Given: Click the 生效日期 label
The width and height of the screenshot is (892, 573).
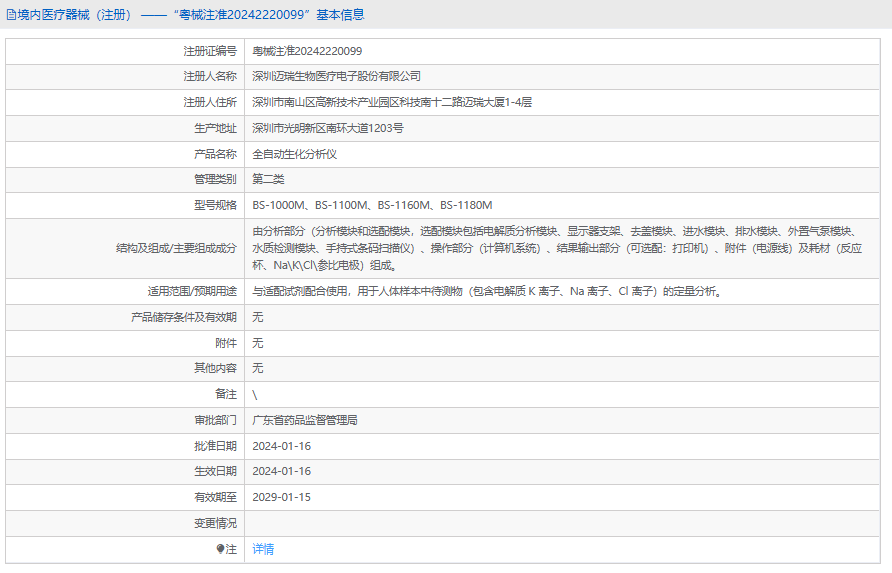Looking at the screenshot, I should click(215, 471).
